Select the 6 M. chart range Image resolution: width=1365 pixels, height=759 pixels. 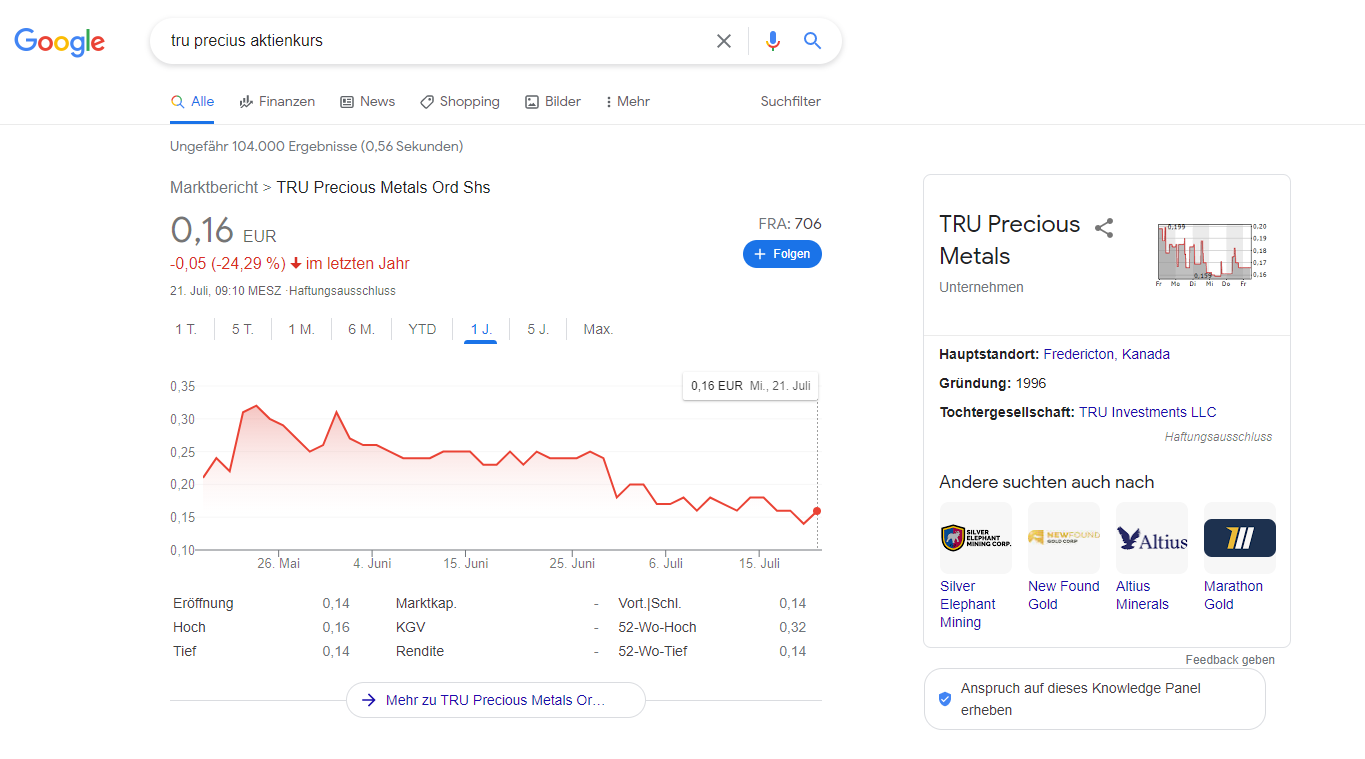pos(361,329)
